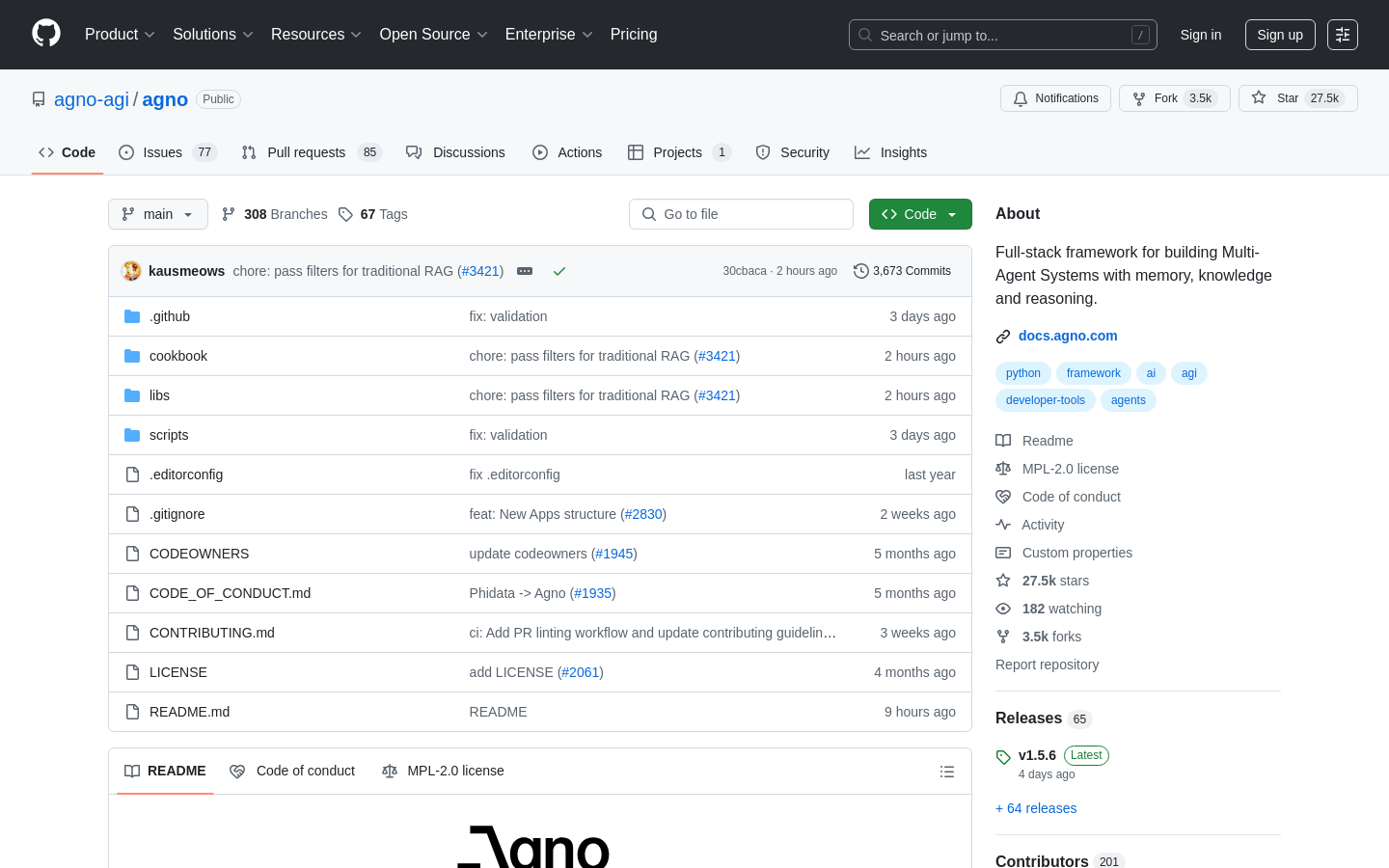Click the Tags tag icon
Viewport: 1389px width, 868px height.
click(345, 214)
